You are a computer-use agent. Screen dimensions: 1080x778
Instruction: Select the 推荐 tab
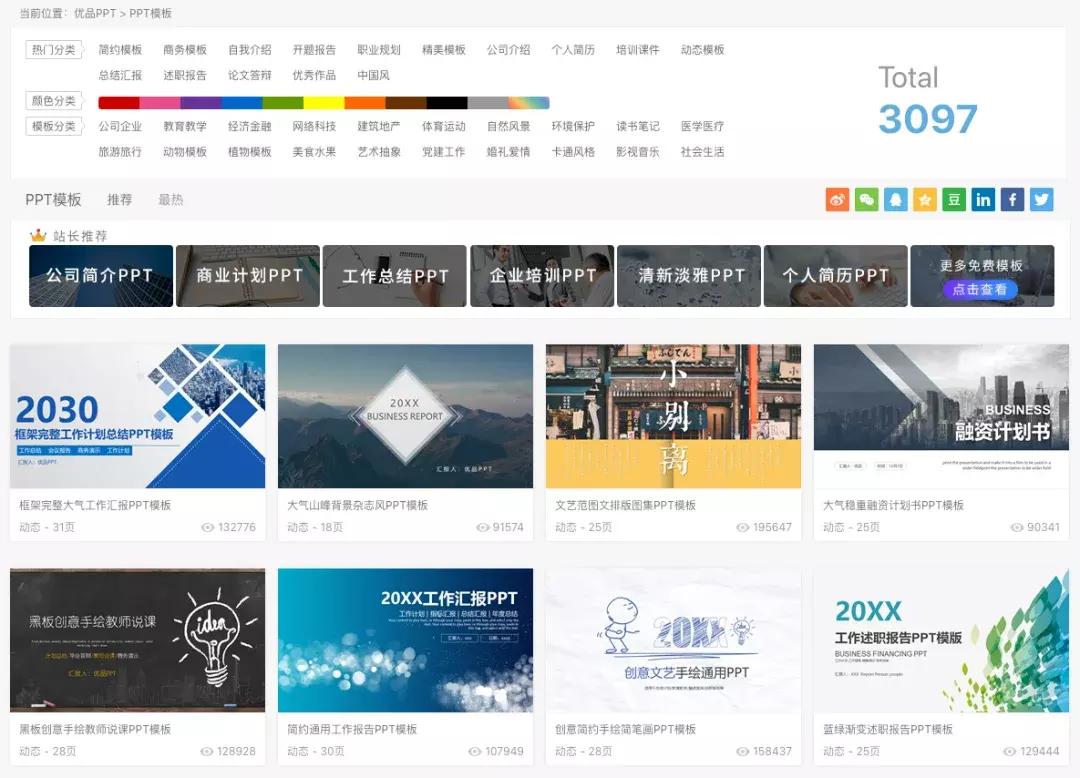tap(120, 199)
